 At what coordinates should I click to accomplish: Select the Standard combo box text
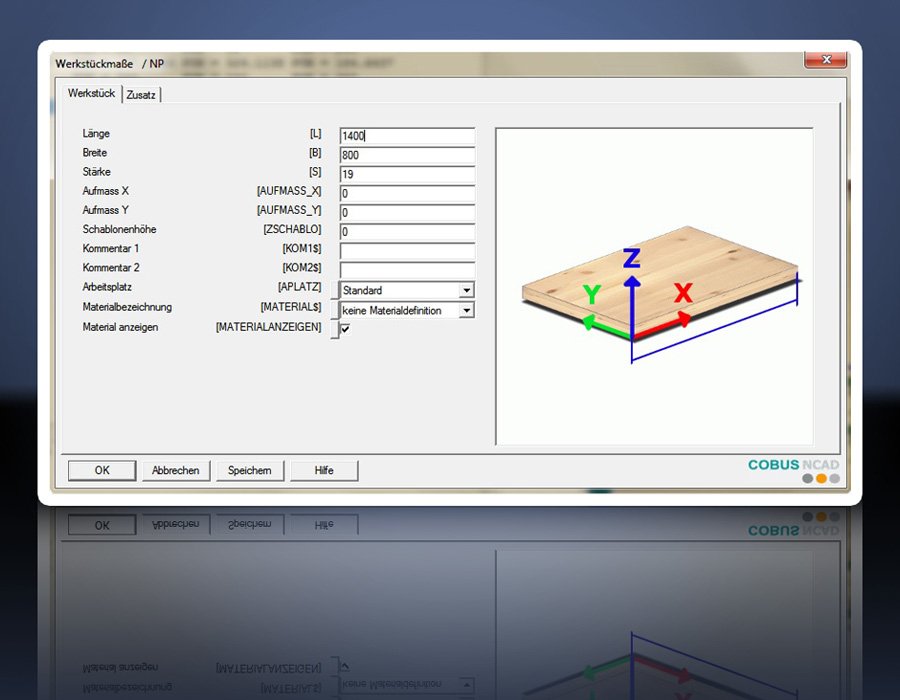click(x=362, y=290)
